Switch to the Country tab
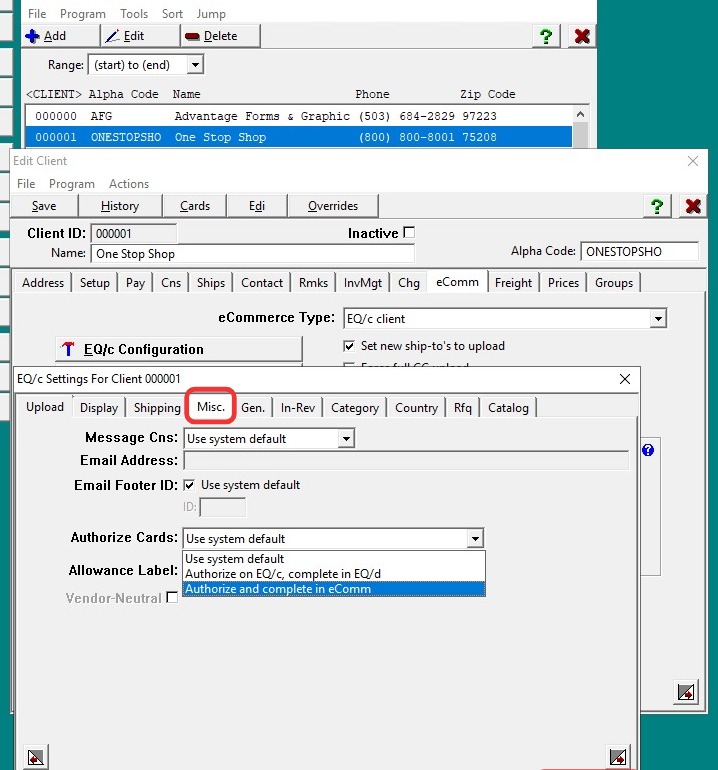 pos(416,408)
